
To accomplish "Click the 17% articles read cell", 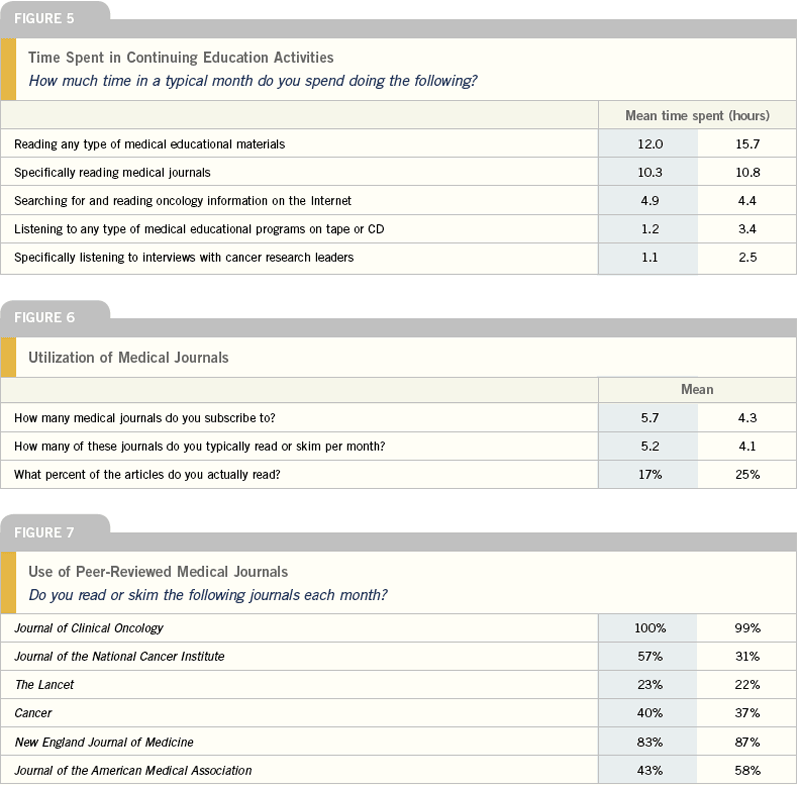I will 649,474.
